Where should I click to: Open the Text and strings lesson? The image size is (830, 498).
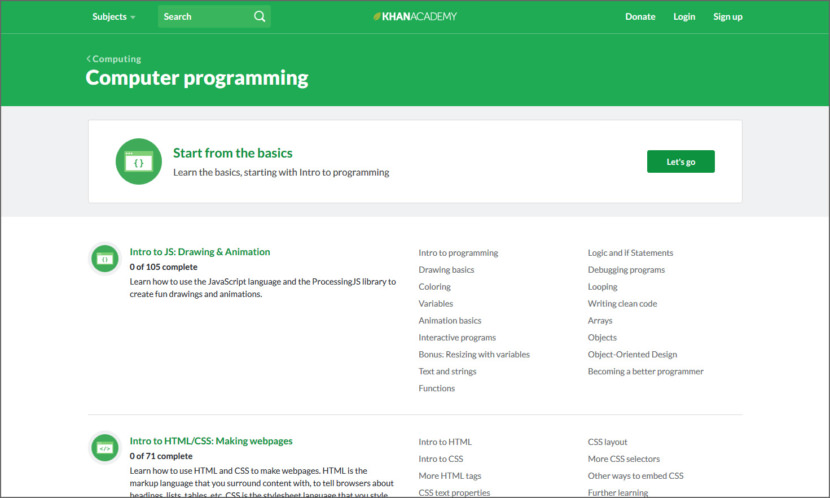pyautogui.click(x=447, y=372)
